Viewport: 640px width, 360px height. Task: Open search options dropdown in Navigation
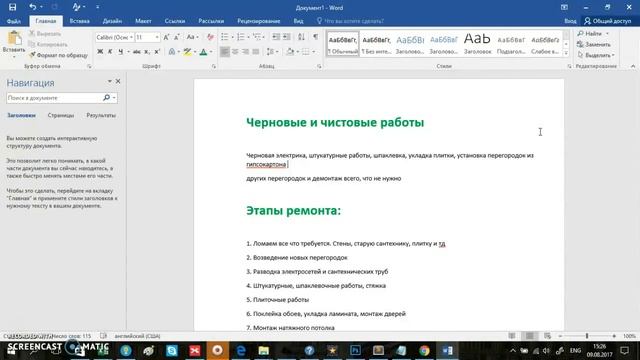[x=114, y=98]
